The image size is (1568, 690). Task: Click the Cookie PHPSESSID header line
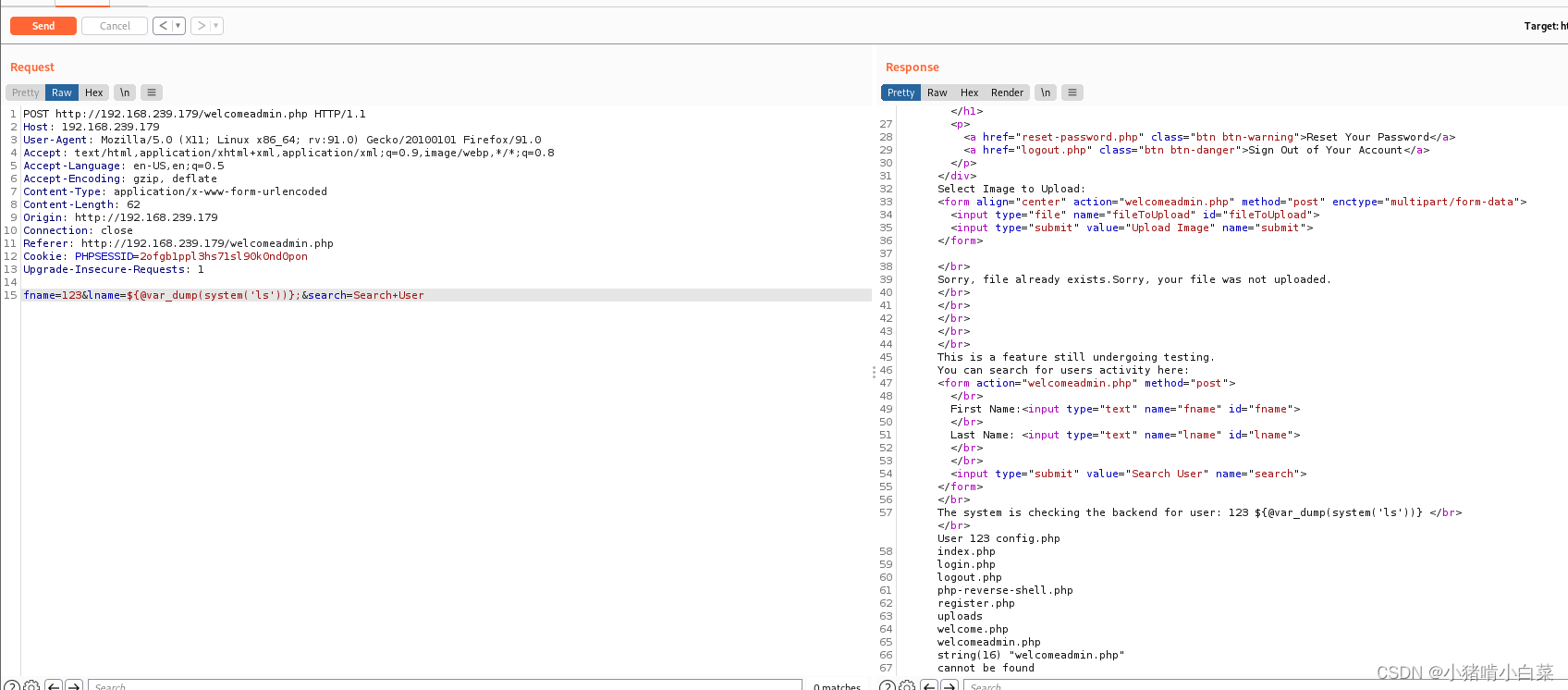point(165,256)
